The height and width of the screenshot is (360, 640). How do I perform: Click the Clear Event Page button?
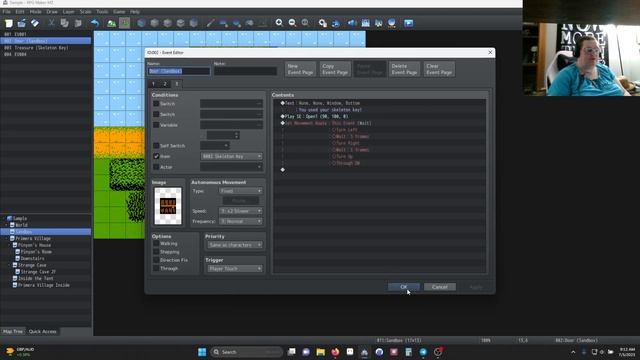439,69
